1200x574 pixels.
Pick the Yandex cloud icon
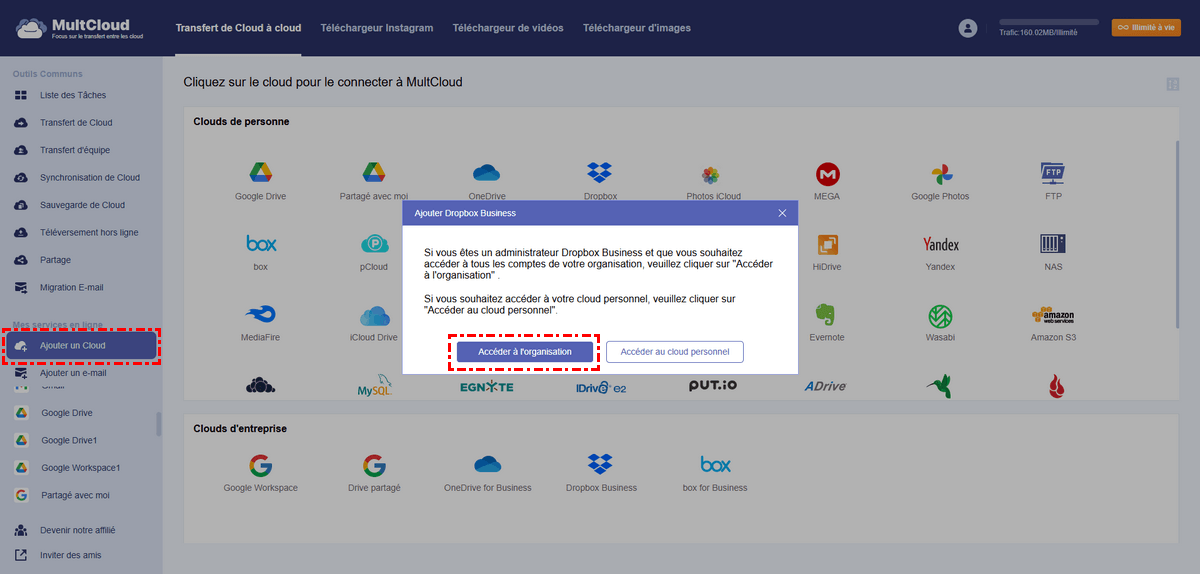click(940, 244)
